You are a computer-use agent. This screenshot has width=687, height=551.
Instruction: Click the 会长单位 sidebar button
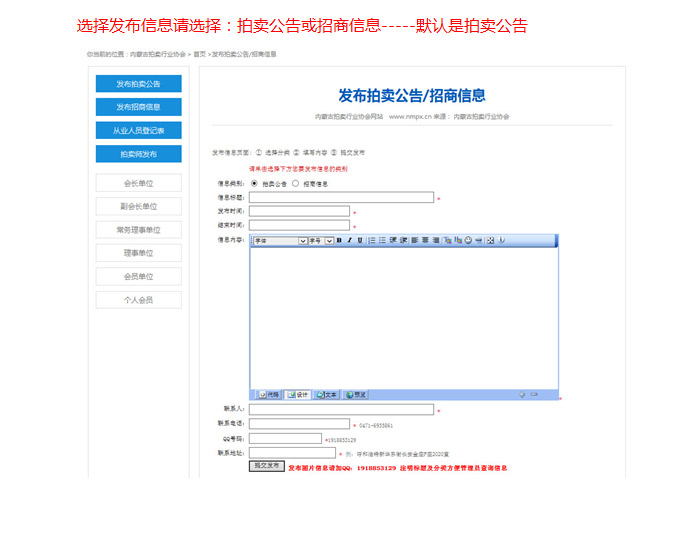coord(138,183)
